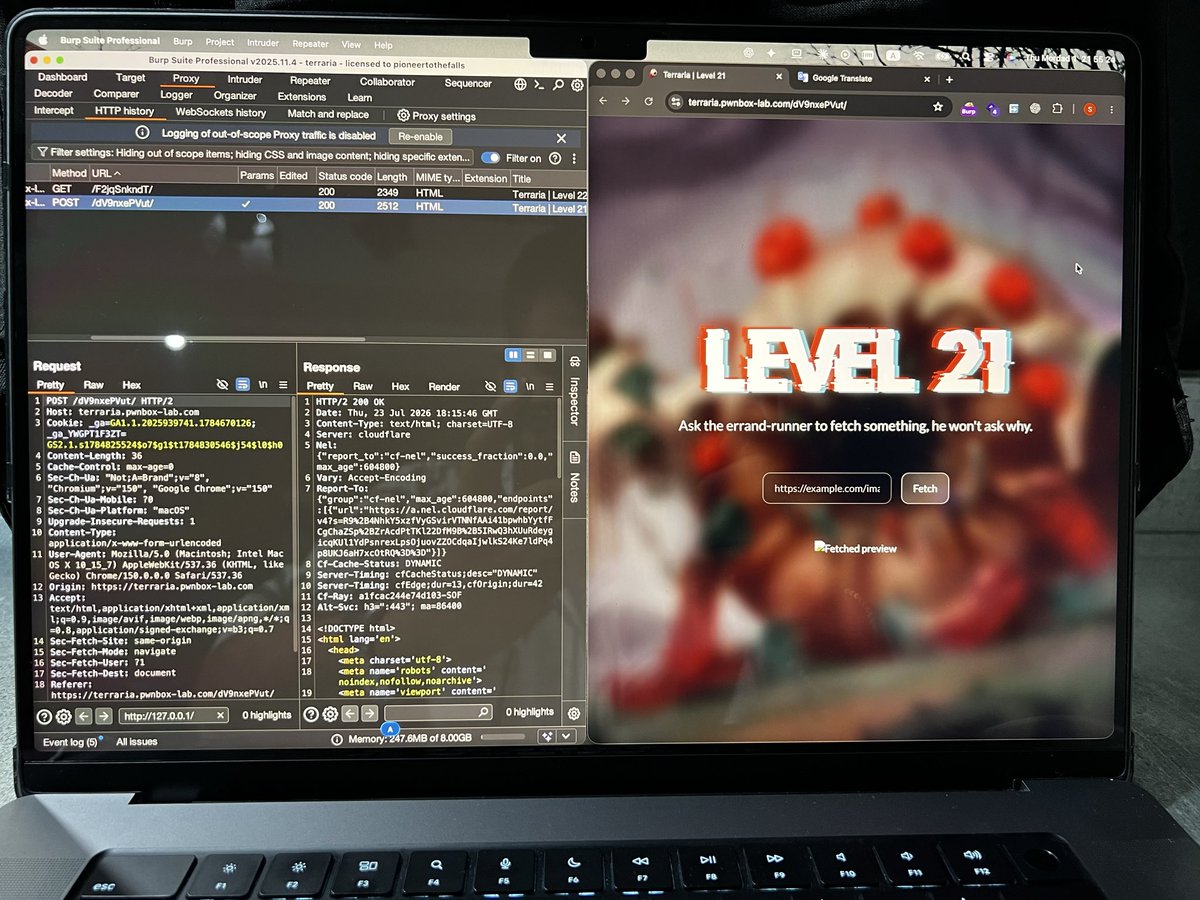
Task: Select side-by-side message layout
Action: [514, 355]
